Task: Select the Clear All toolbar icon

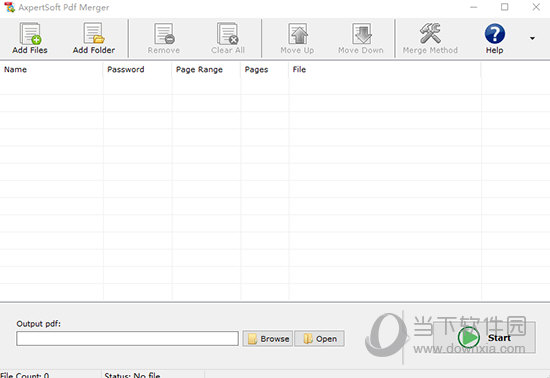Action: 228,38
